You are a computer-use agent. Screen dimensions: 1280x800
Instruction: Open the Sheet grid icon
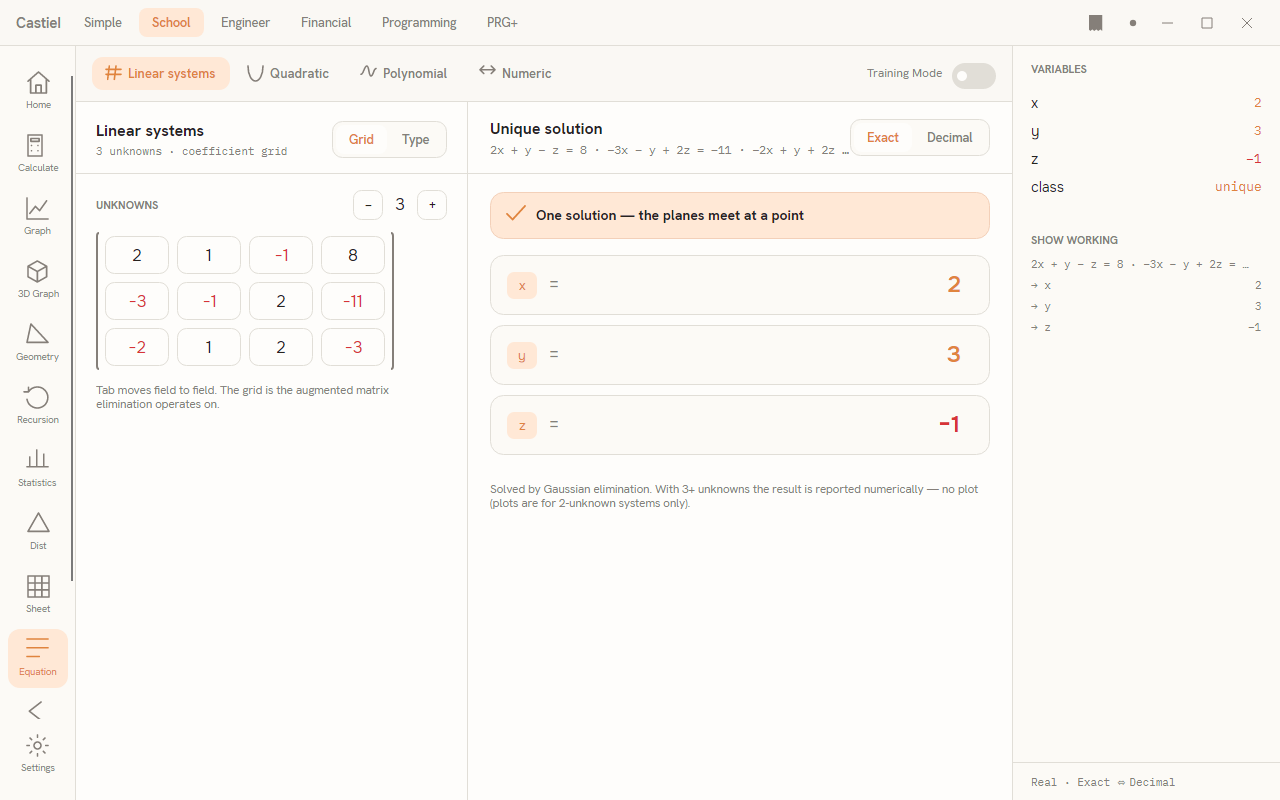38,594
